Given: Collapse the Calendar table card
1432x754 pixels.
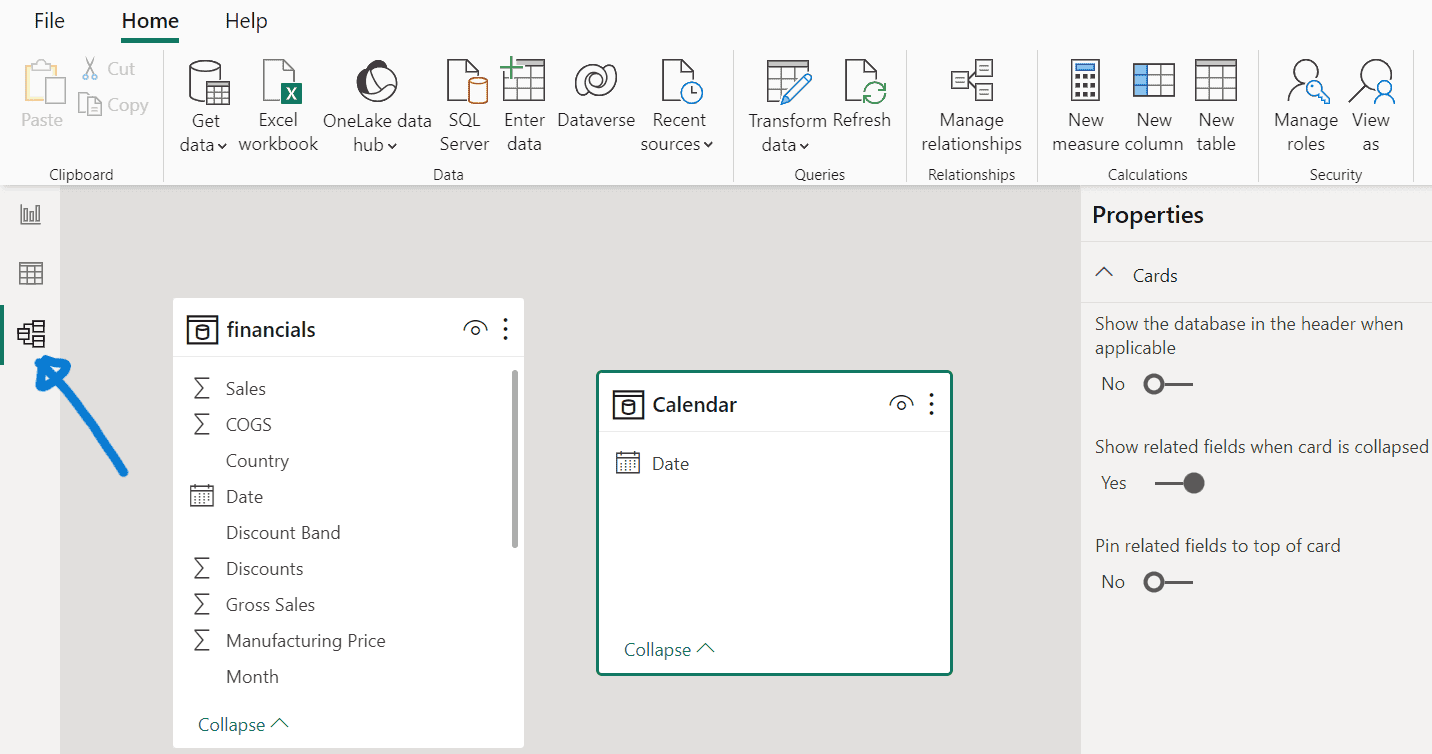Looking at the screenshot, I should coord(669,650).
